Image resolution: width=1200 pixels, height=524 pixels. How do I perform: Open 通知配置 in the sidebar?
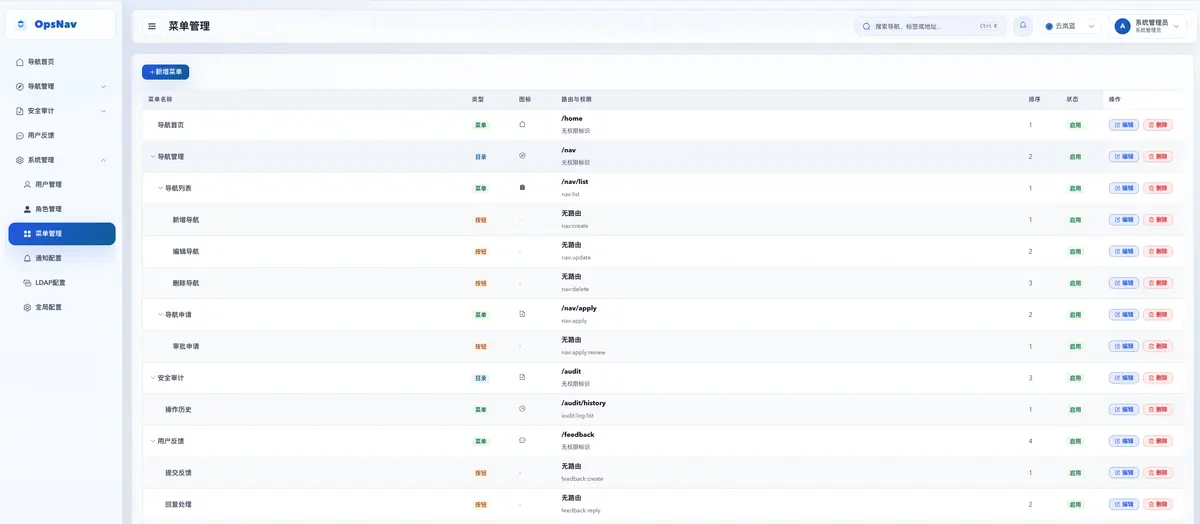(x=62, y=258)
